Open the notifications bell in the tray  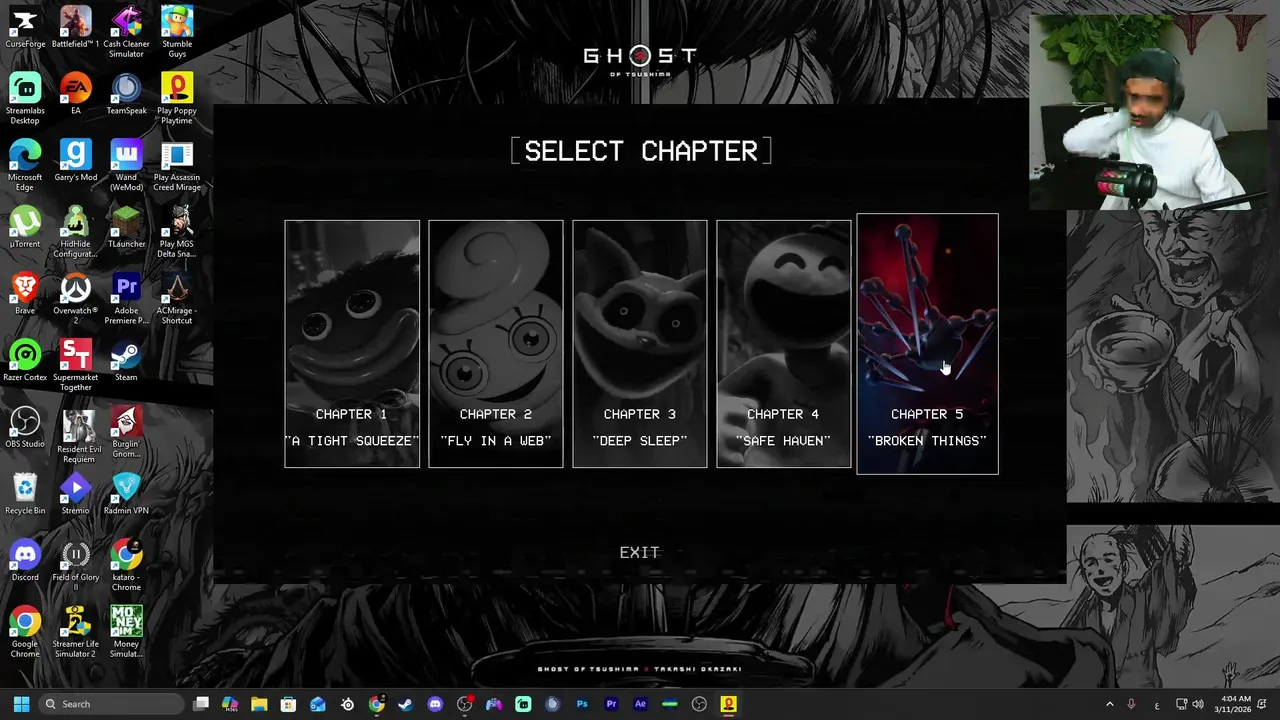click(1264, 704)
